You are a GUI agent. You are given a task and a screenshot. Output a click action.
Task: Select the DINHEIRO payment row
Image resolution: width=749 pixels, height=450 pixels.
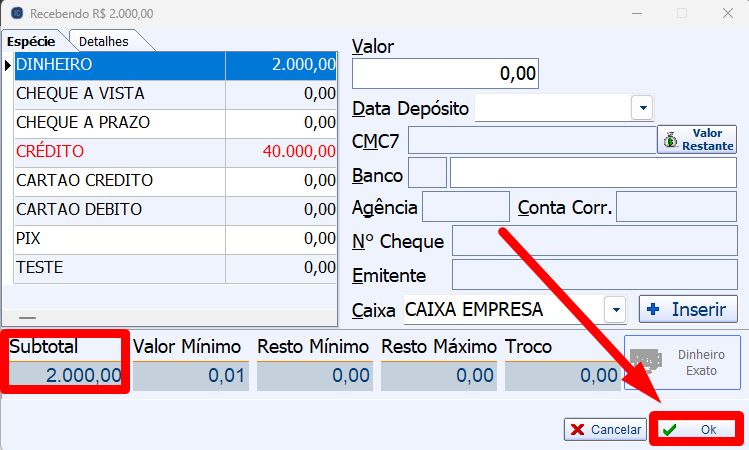120,65
